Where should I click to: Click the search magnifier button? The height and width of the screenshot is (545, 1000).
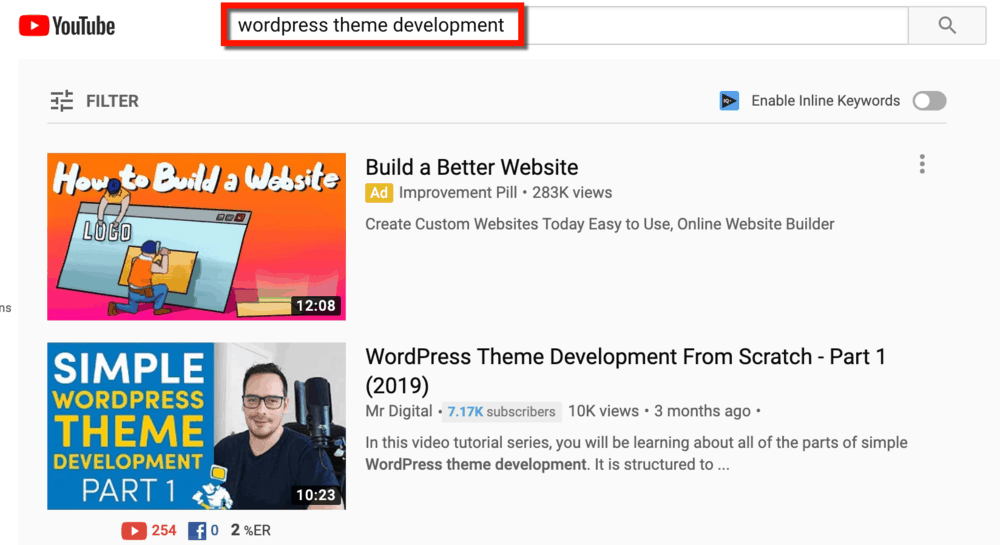[x=947, y=25]
